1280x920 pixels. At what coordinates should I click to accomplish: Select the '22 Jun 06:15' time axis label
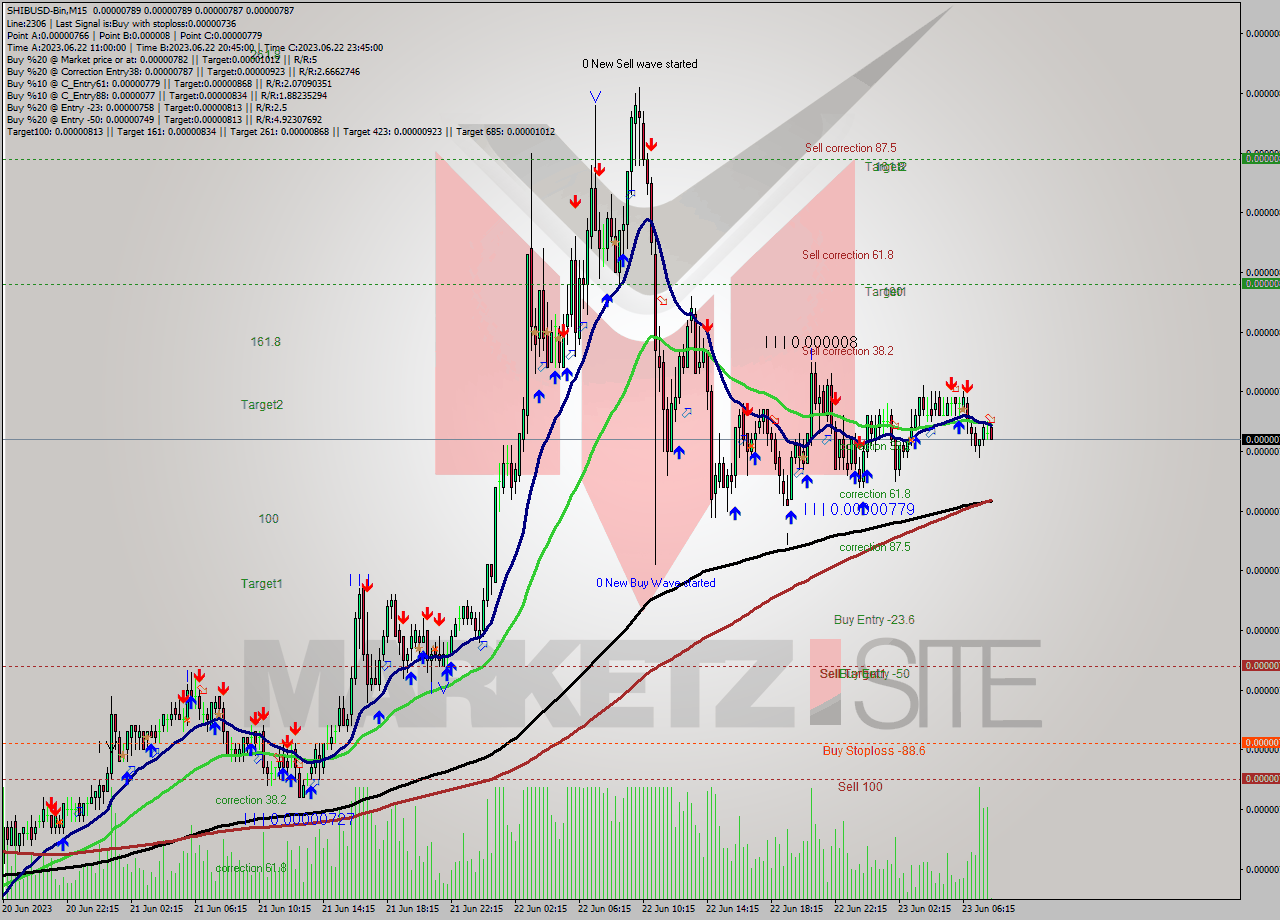click(605, 909)
